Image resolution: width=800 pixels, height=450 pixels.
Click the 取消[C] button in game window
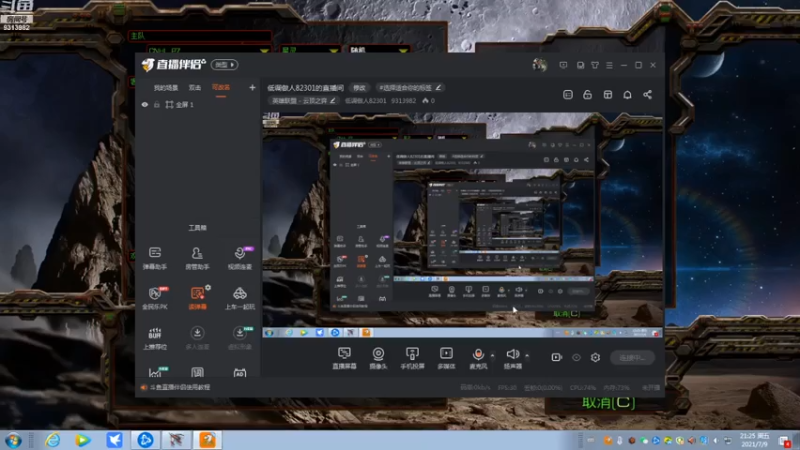[x=609, y=403]
